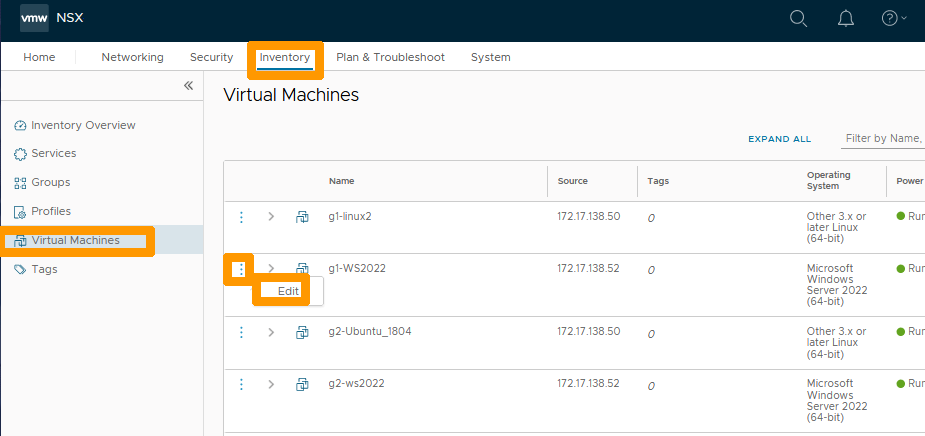Click the VM icon beside g2-Ubuntu_1804
Viewport: 925px width, 436px height.
click(x=302, y=332)
